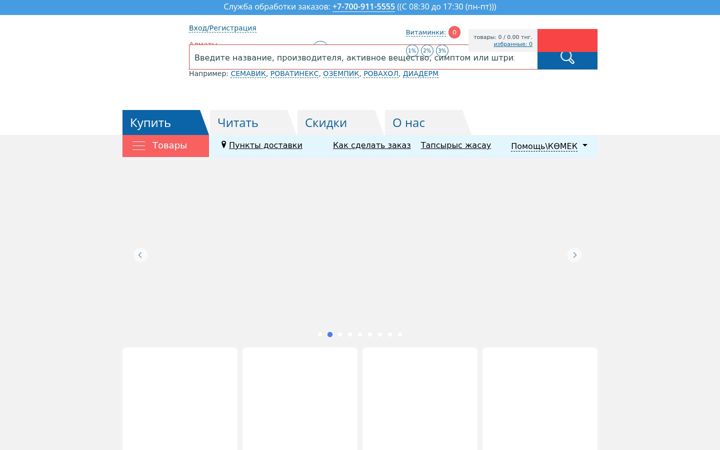Click the location pin icon near Пункты доставки
The height and width of the screenshot is (450, 720).
224,145
